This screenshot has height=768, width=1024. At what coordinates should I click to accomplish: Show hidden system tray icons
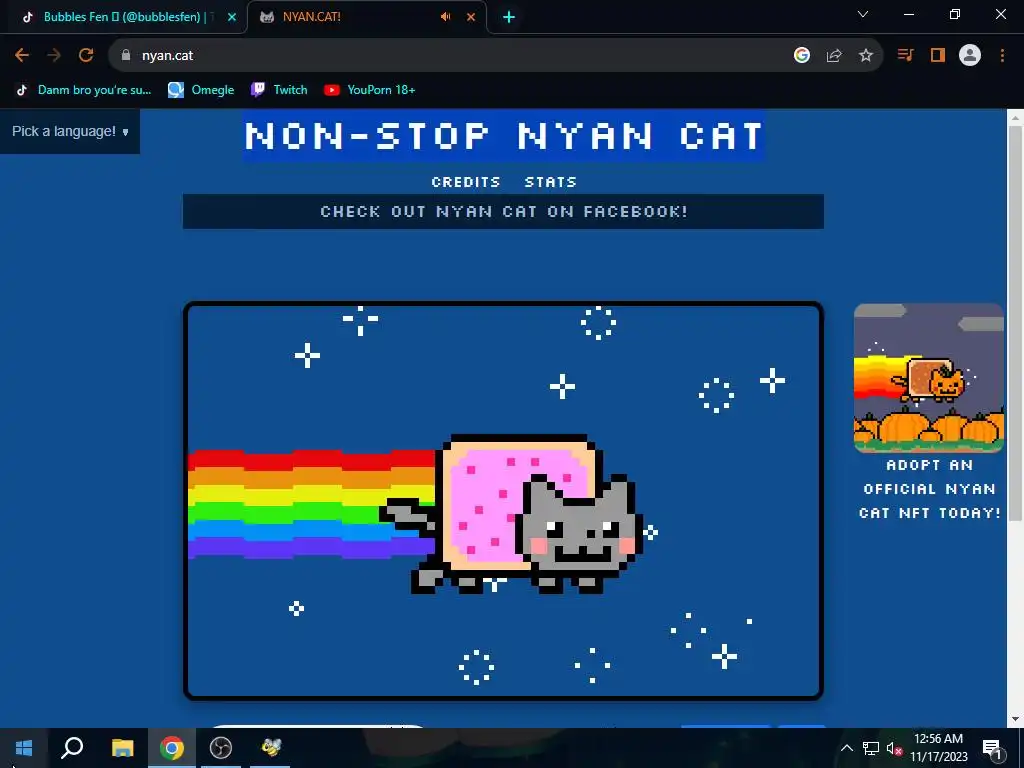(846, 748)
